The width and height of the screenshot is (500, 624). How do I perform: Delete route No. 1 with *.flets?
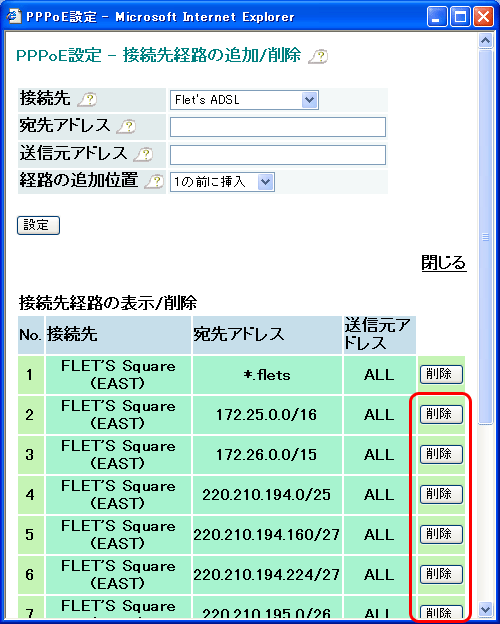point(441,374)
